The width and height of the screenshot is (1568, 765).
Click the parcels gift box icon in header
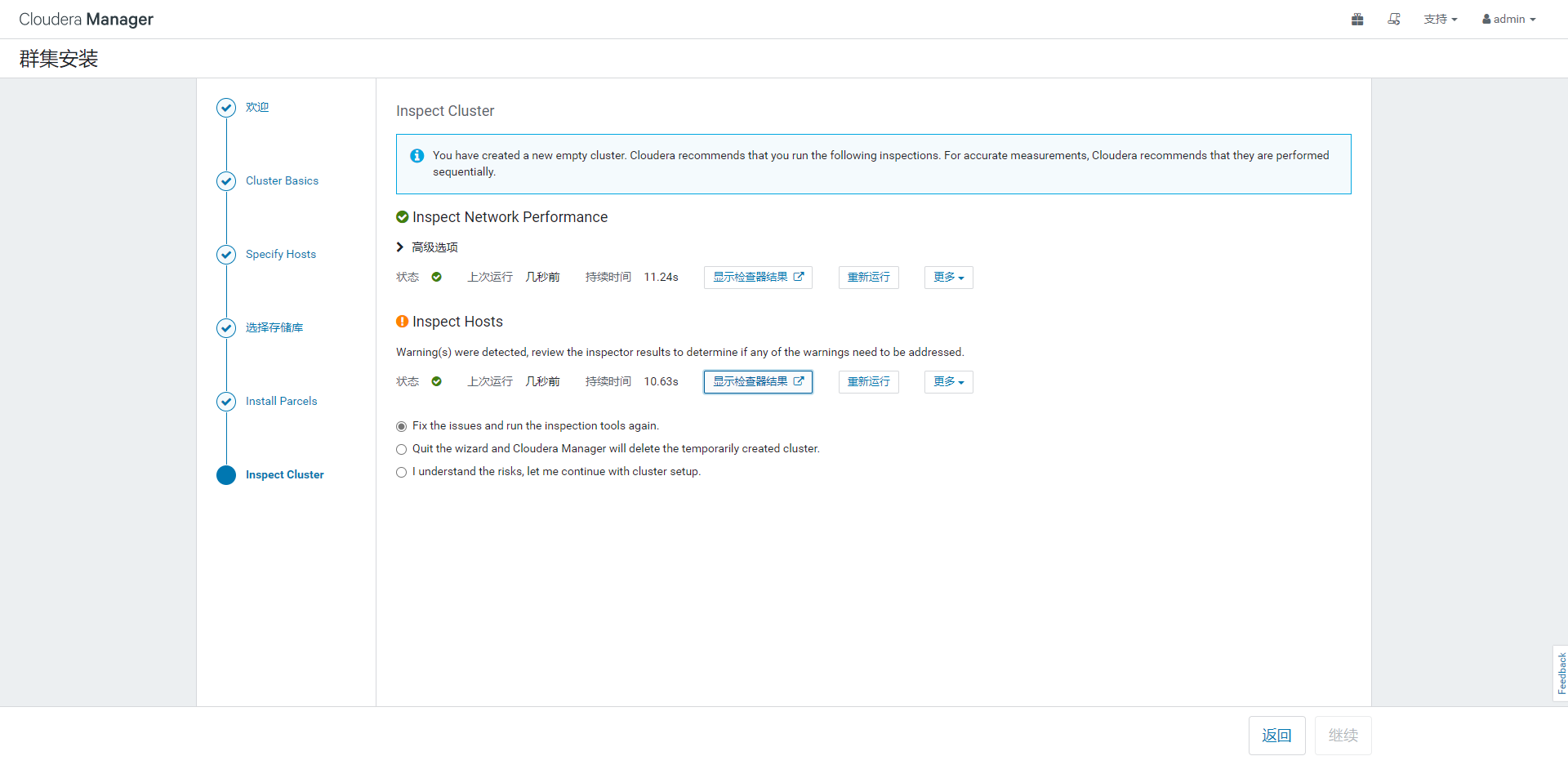[x=1357, y=20]
